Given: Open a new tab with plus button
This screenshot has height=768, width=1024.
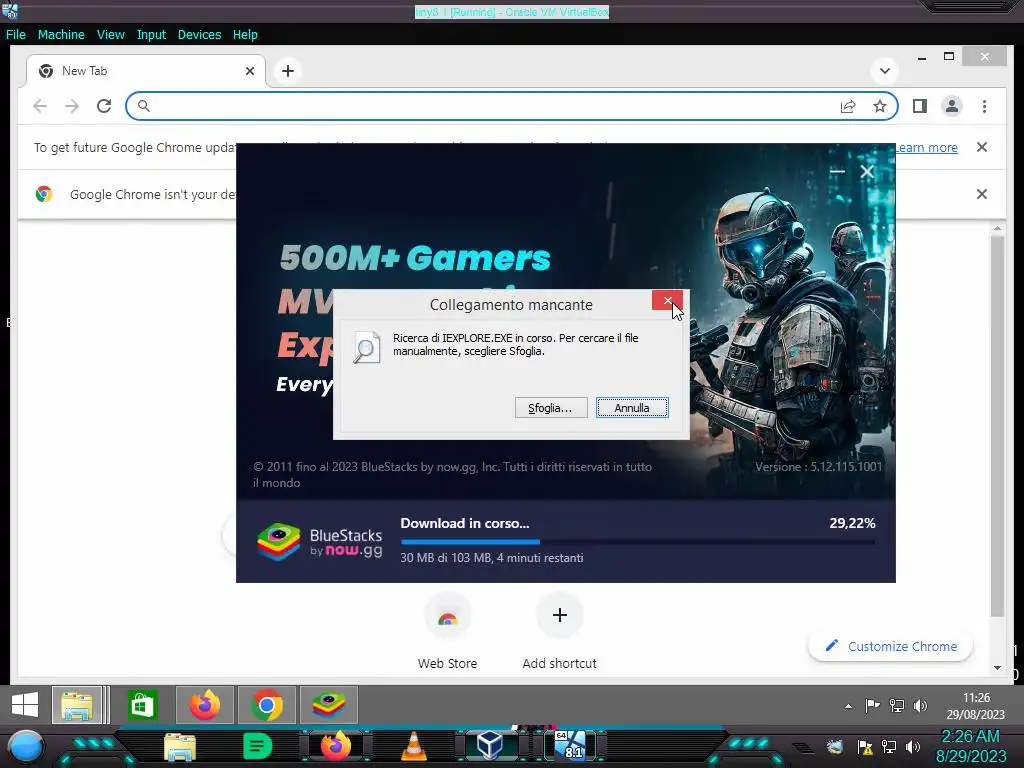Looking at the screenshot, I should [288, 71].
